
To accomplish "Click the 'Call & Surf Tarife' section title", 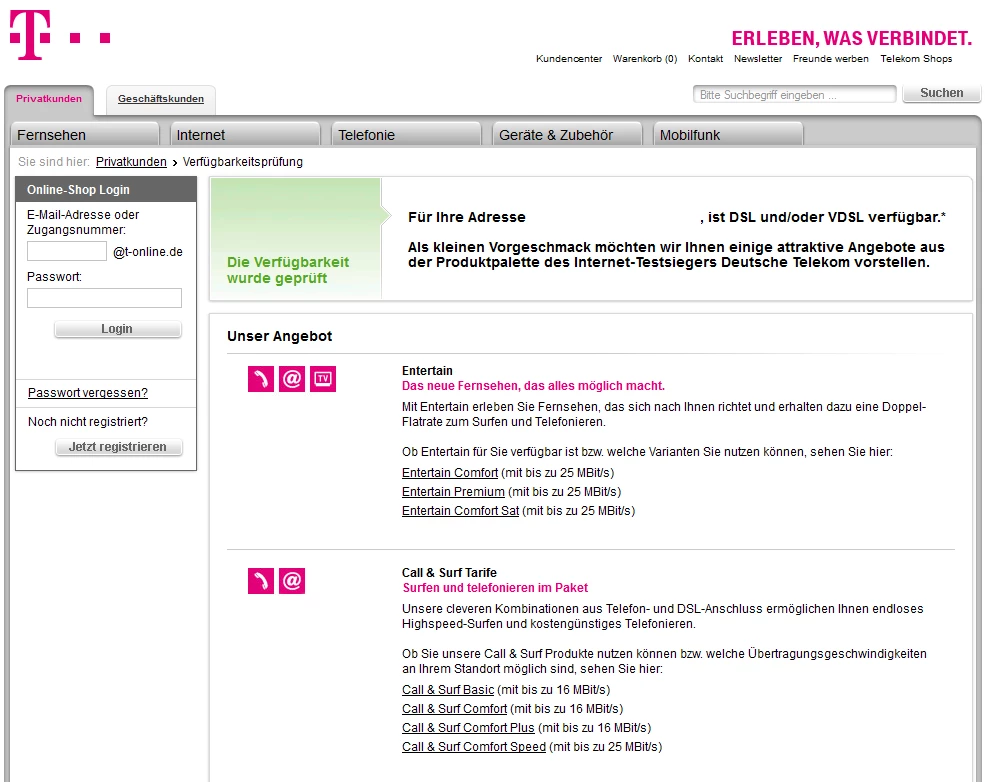I will [449, 573].
